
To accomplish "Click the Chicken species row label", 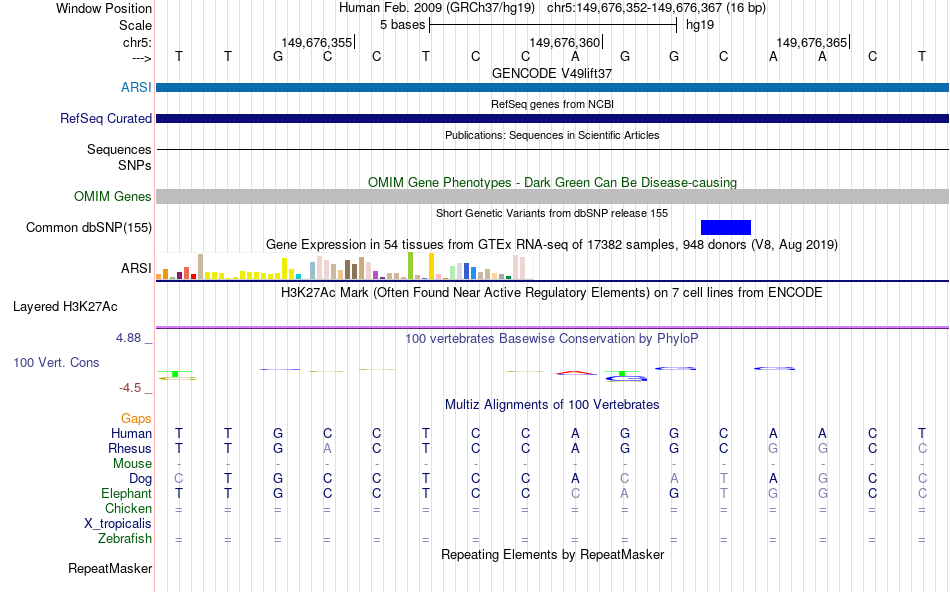I will pyautogui.click(x=128, y=508).
